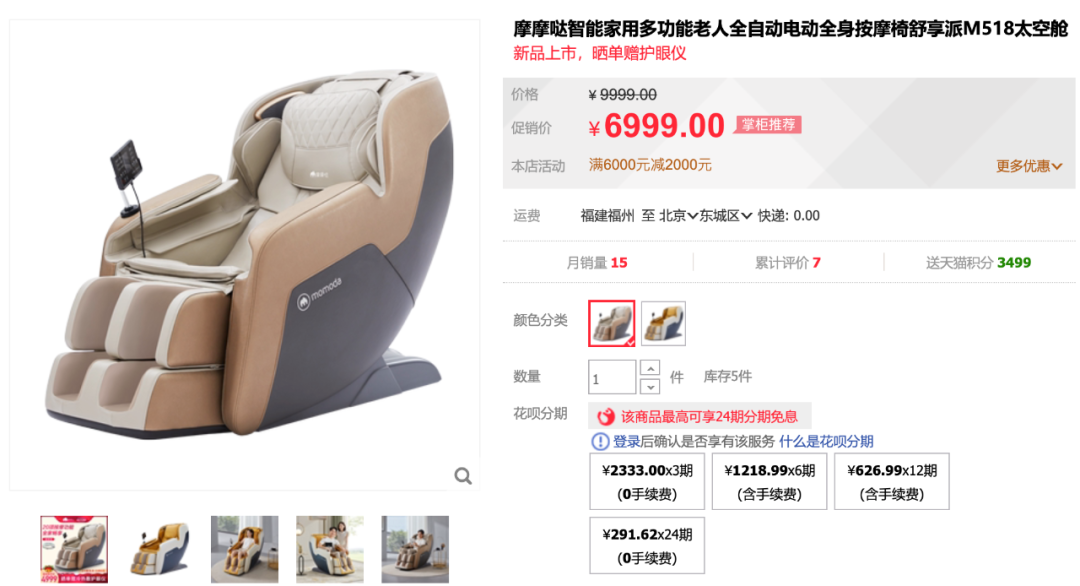The image size is (1080, 586).
Task: Choose ¥291.62x24期 installment option
Action: (x=647, y=545)
